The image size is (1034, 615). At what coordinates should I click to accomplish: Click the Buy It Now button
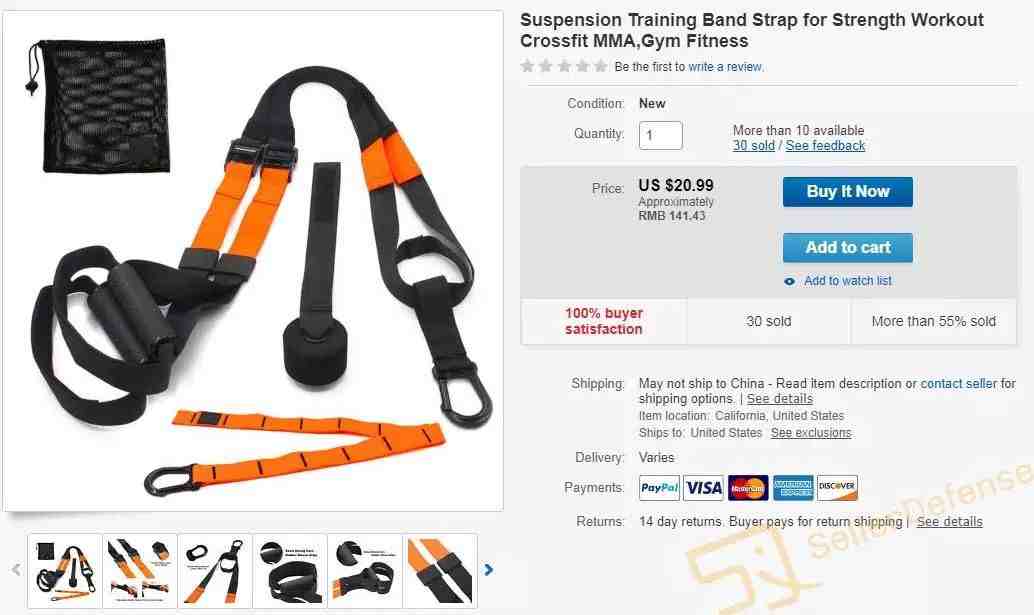pyautogui.click(x=847, y=192)
